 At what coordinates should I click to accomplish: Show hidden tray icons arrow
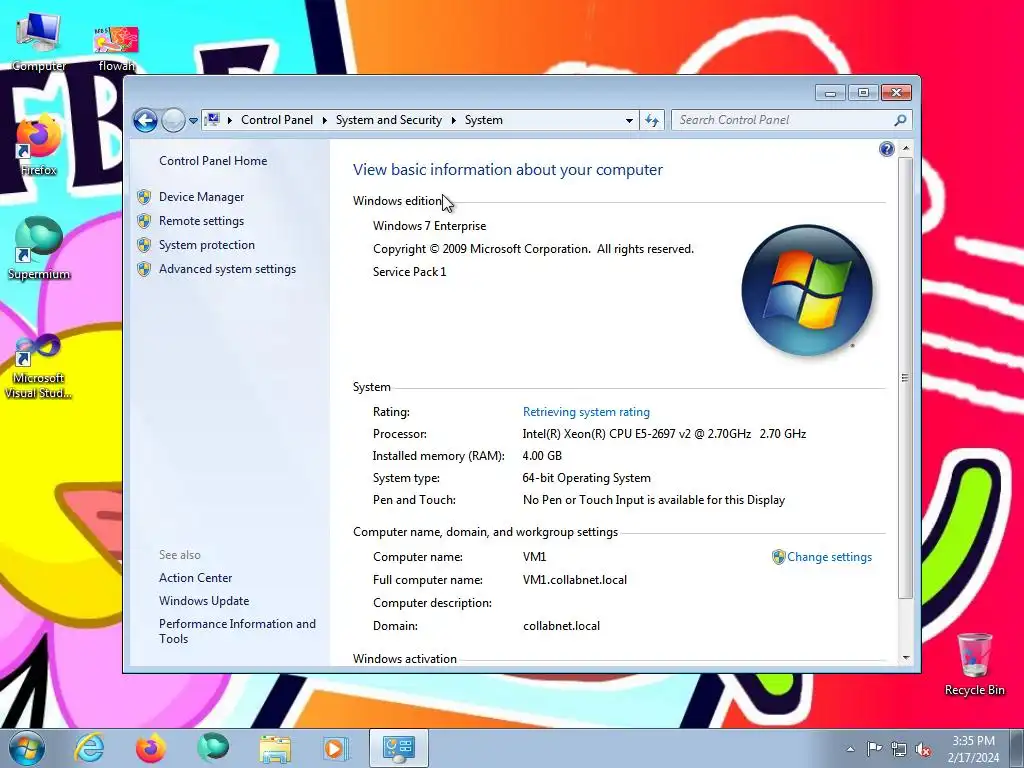[850, 749]
